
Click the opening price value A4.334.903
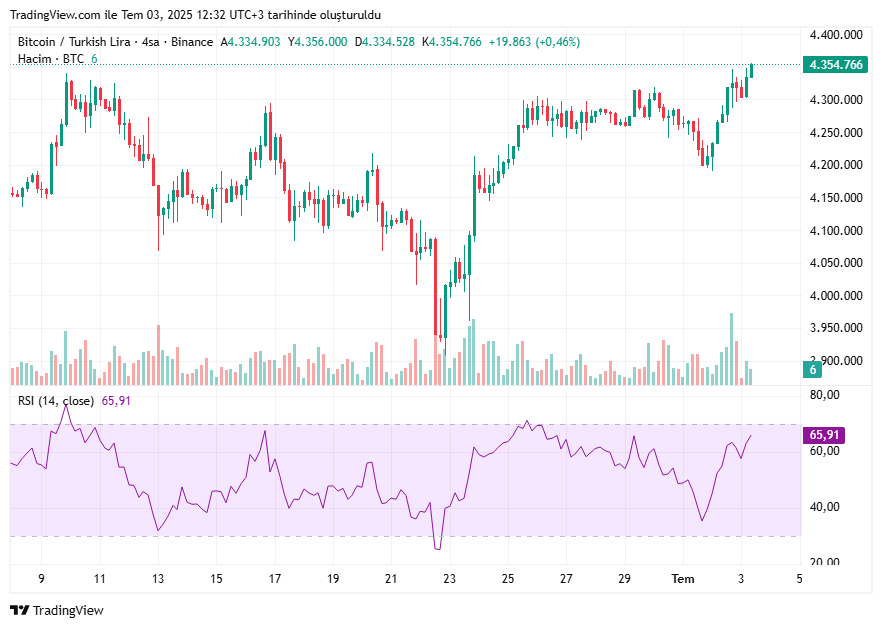[x=250, y=42]
